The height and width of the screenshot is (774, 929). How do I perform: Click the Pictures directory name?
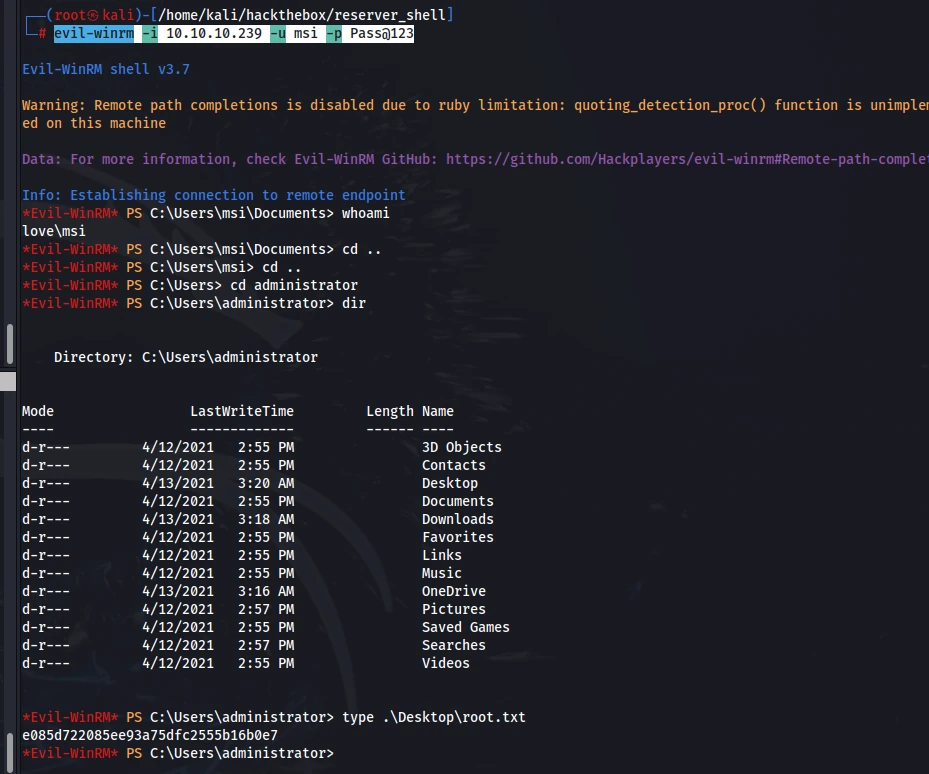click(454, 609)
